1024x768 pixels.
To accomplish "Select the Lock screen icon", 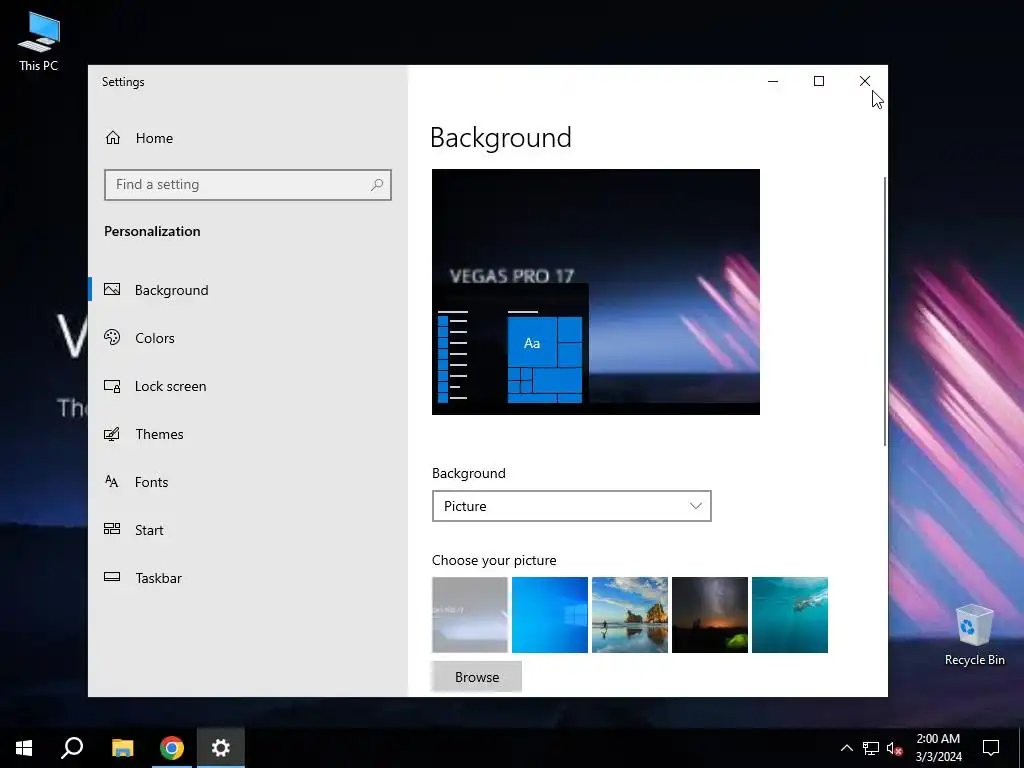I will coord(112,386).
